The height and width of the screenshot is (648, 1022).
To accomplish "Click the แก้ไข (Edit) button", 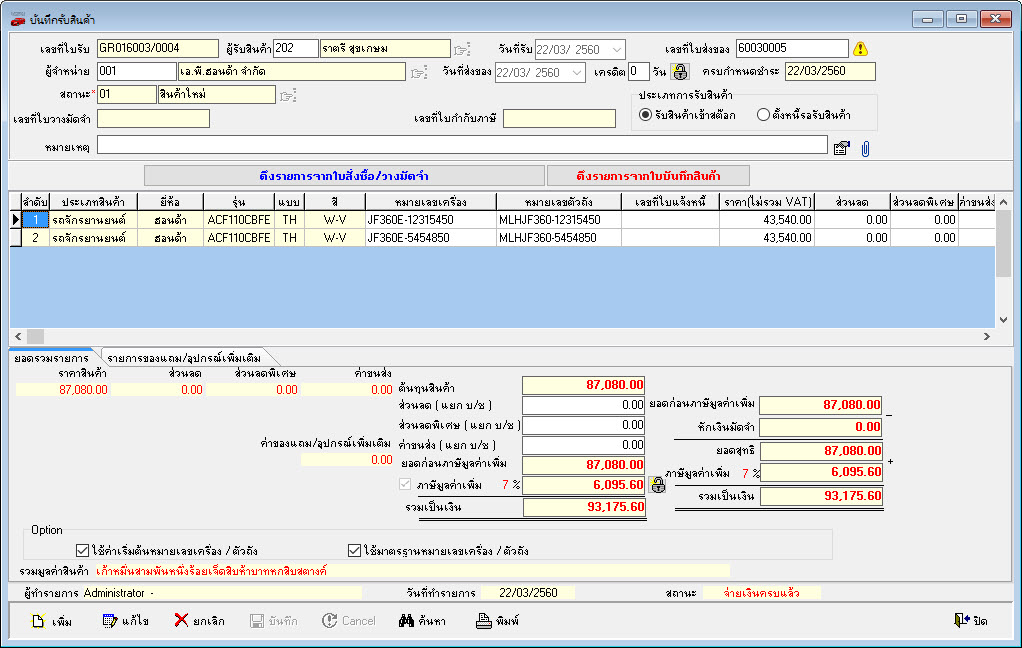I will coord(126,621).
